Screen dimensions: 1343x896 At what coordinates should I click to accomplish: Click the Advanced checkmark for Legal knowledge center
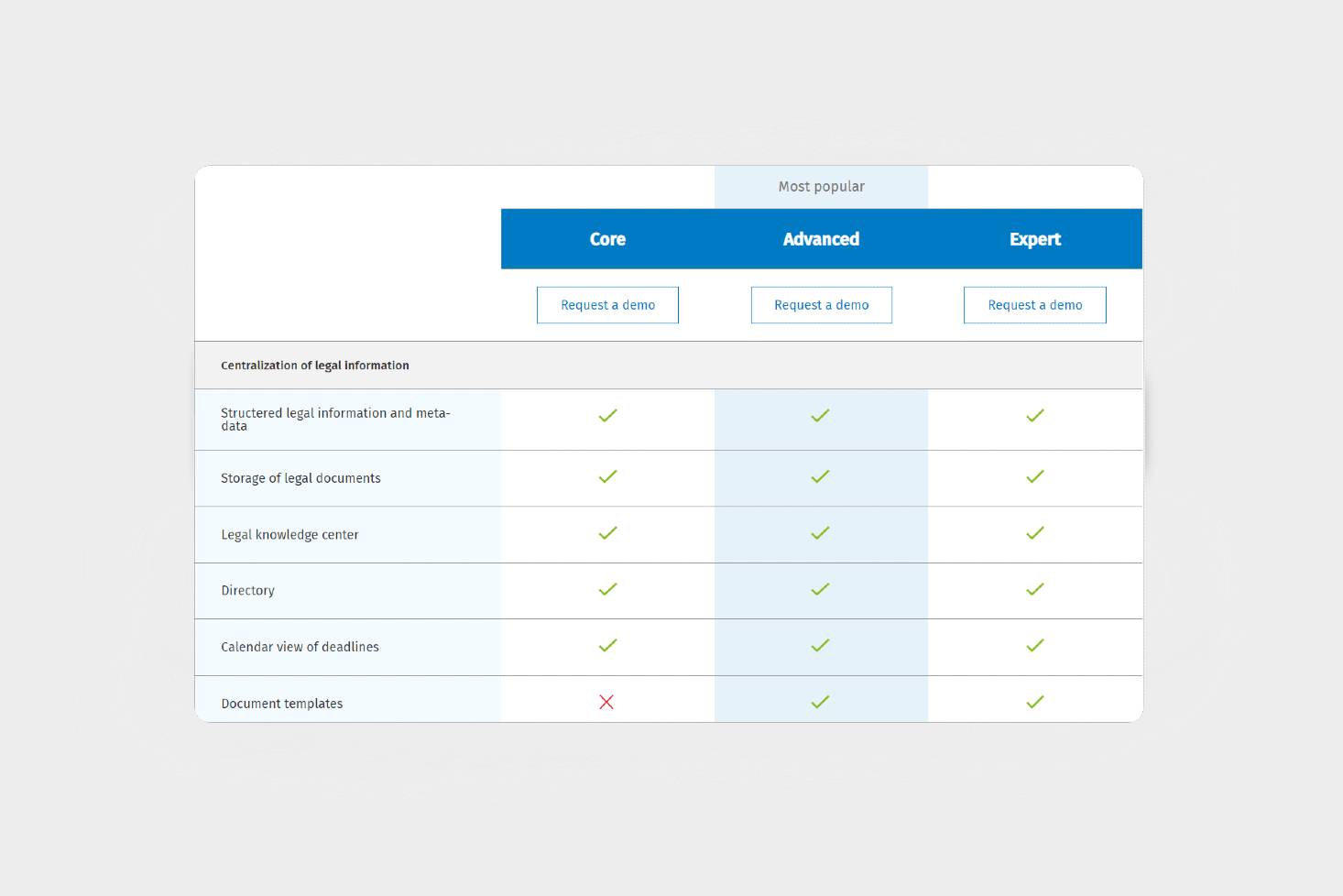coord(820,533)
